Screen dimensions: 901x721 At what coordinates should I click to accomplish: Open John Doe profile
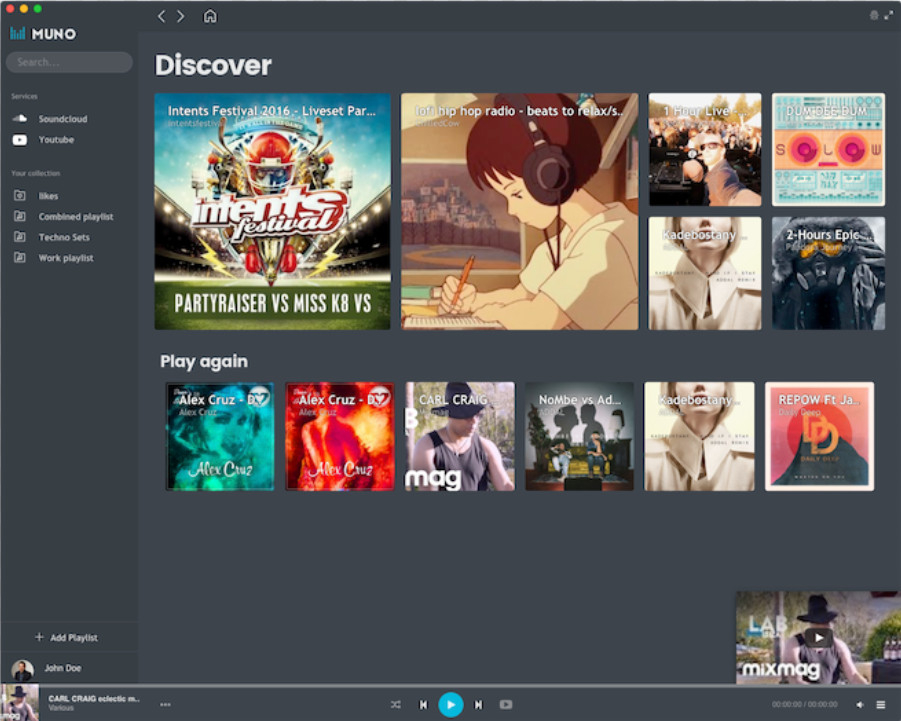click(x=63, y=668)
